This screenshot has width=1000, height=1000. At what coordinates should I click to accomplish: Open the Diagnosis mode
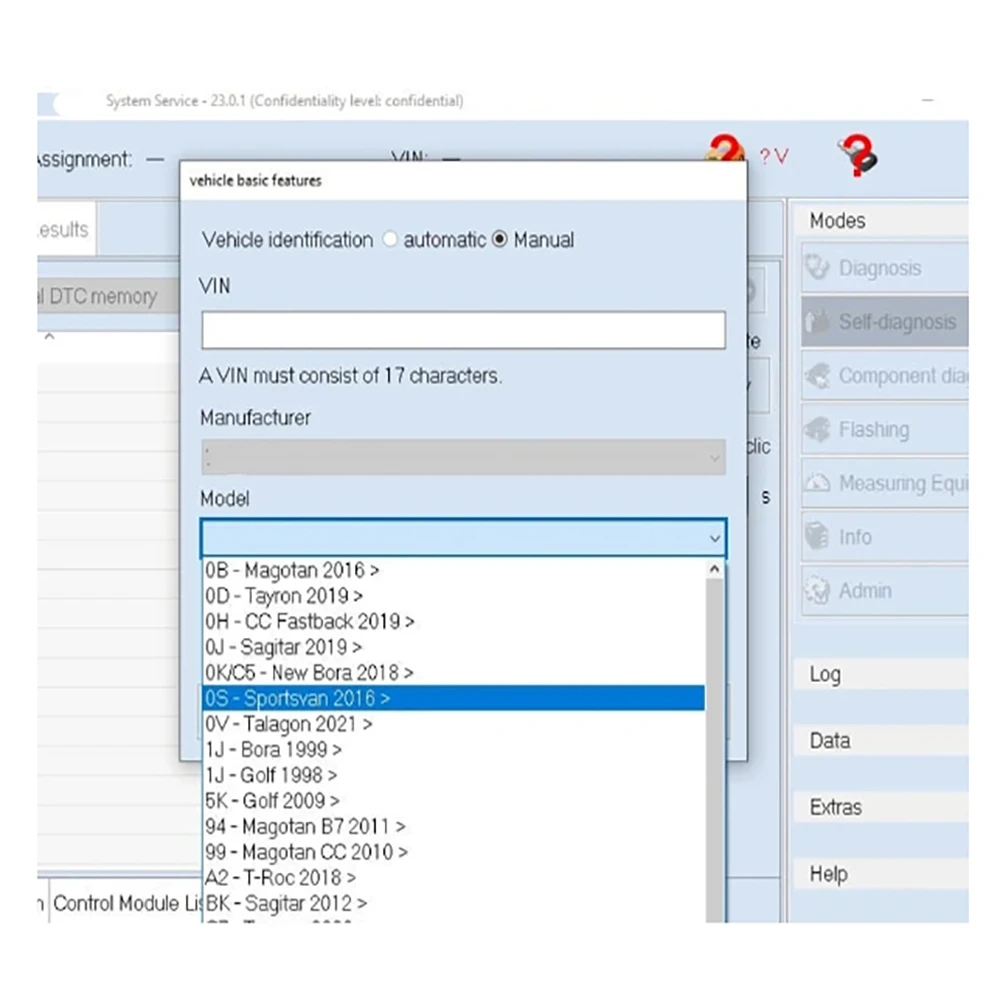[885, 268]
